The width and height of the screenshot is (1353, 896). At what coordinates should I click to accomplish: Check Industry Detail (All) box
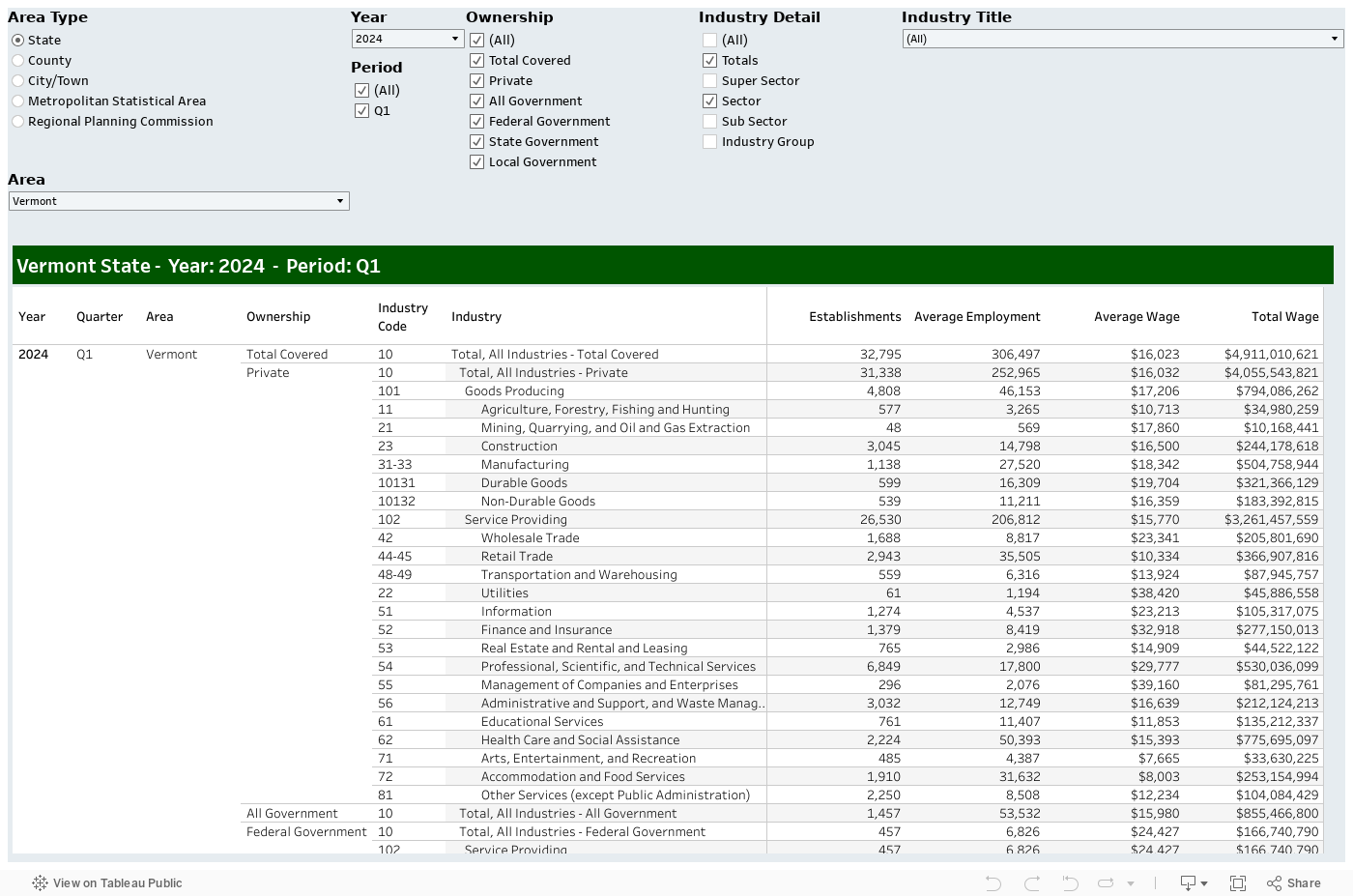point(710,40)
